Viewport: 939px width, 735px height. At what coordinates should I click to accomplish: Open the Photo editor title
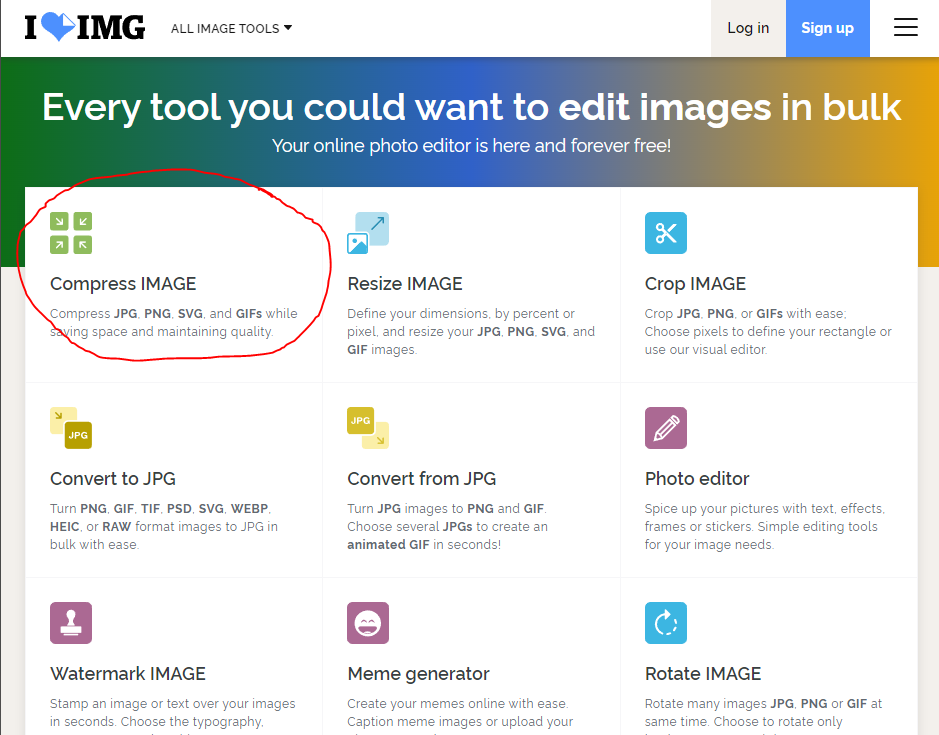point(697,479)
